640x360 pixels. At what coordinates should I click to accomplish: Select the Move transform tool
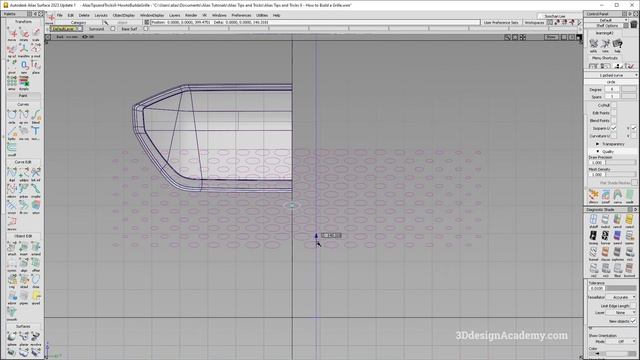pos(12,33)
